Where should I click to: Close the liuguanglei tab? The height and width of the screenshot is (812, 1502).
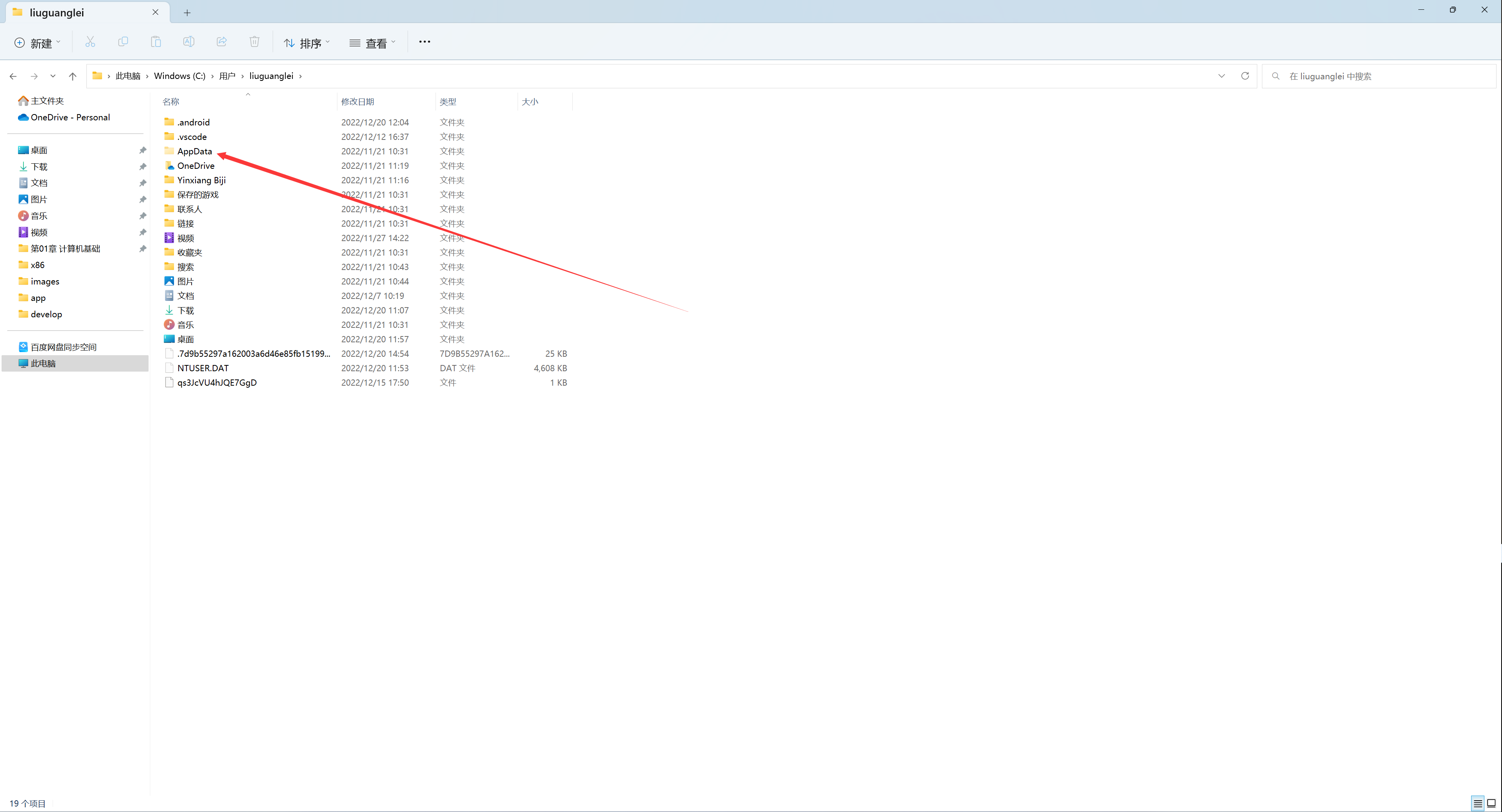tap(156, 12)
